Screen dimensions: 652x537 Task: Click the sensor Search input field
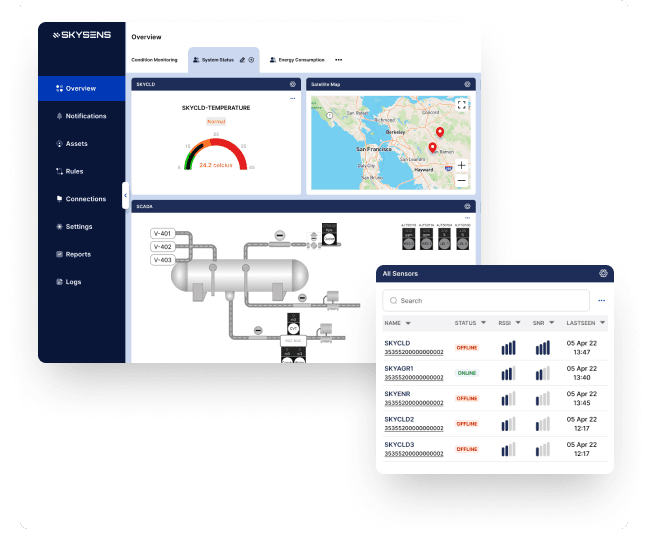(487, 300)
